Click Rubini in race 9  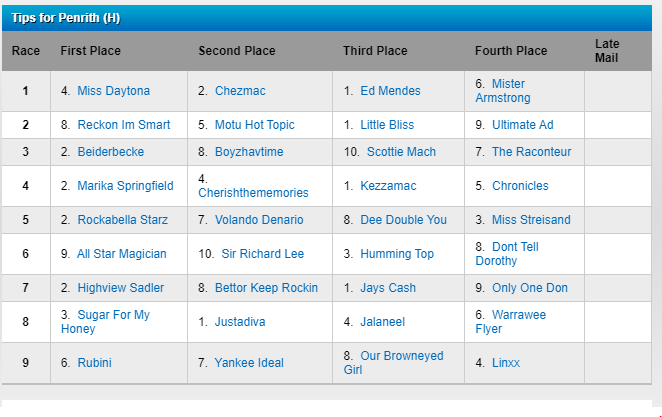coord(94,363)
